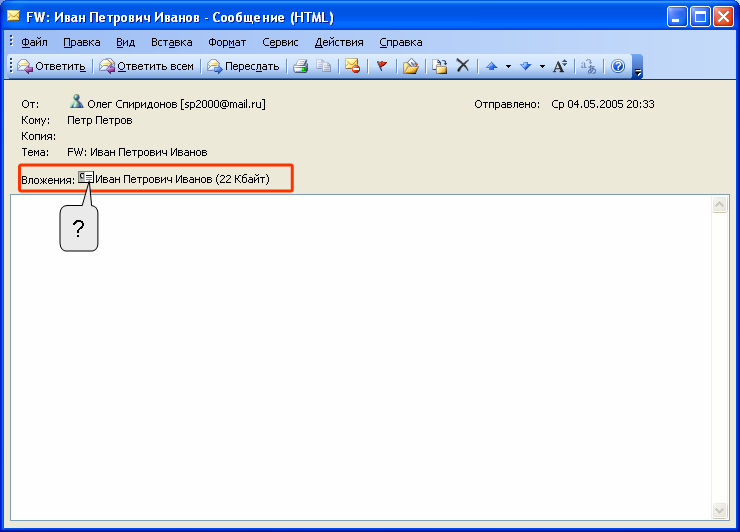The height and width of the screenshot is (532, 740).
Task: Click sender Олег Спиридонов [sp2000@mail.ru]
Action: pos(177,104)
